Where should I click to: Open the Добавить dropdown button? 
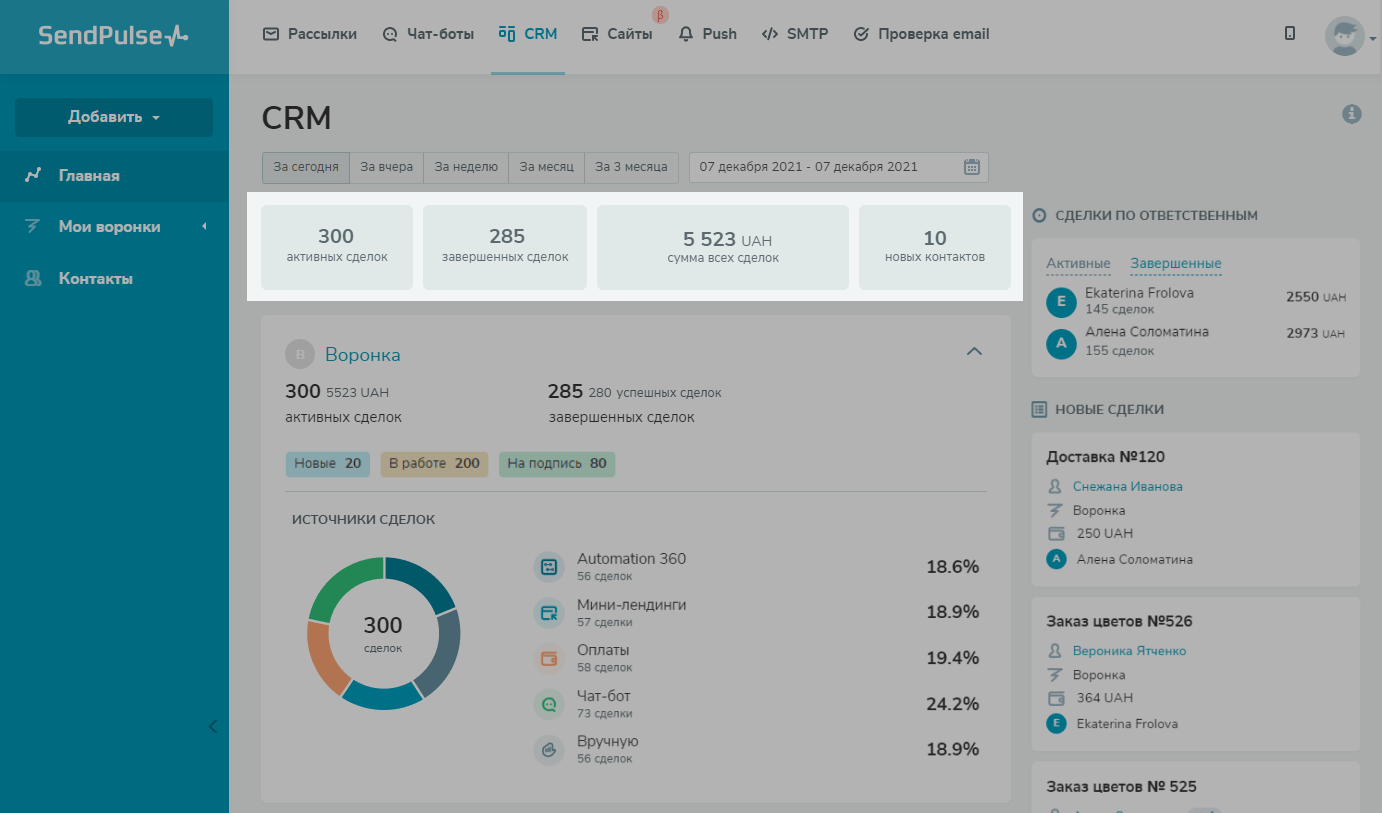(114, 117)
